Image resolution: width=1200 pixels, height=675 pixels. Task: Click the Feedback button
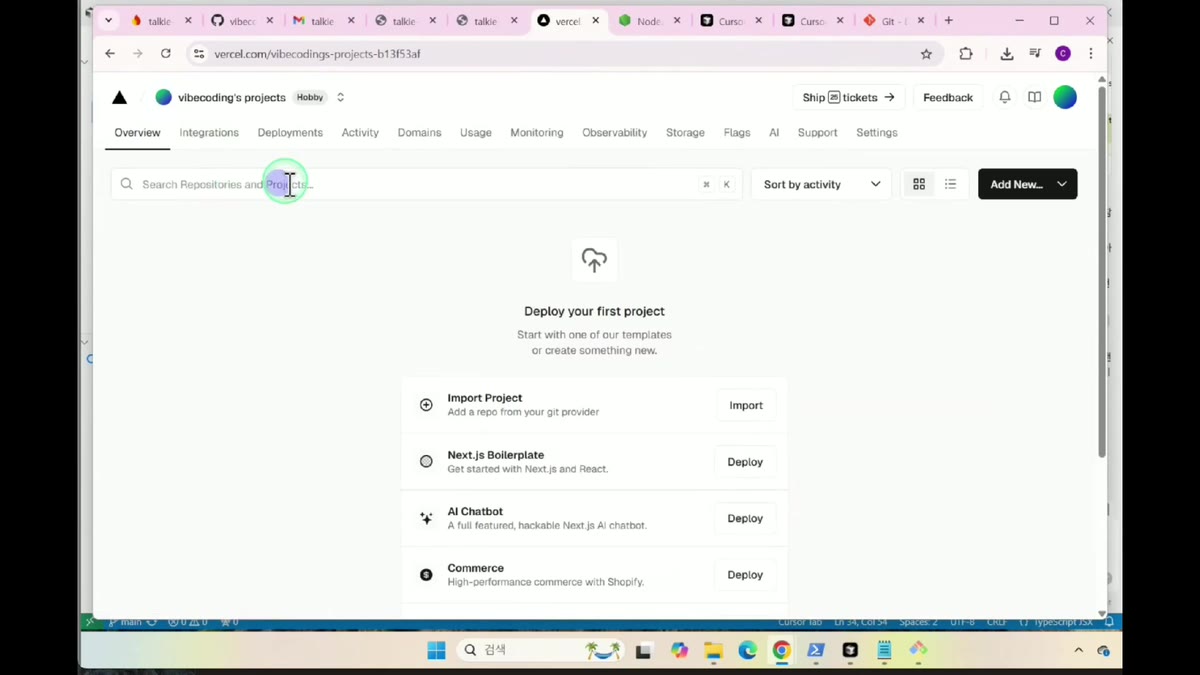pos(948,97)
